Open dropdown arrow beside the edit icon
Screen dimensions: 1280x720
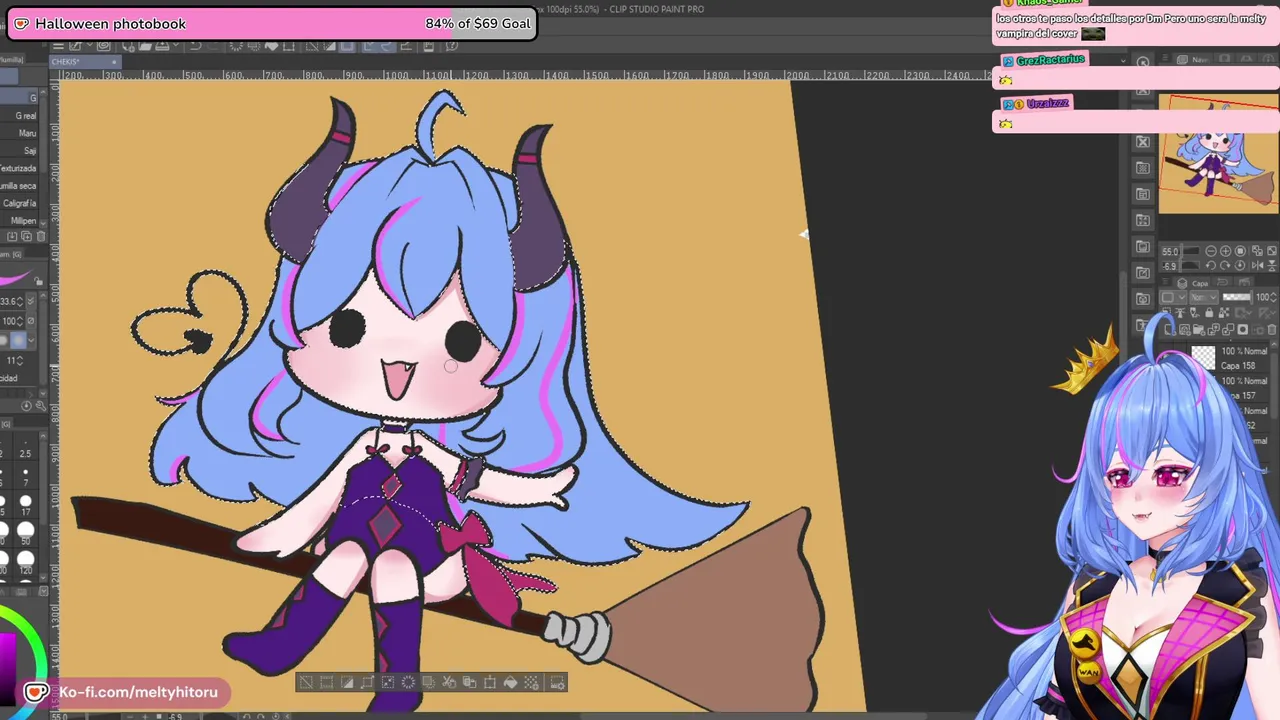[x=89, y=46]
